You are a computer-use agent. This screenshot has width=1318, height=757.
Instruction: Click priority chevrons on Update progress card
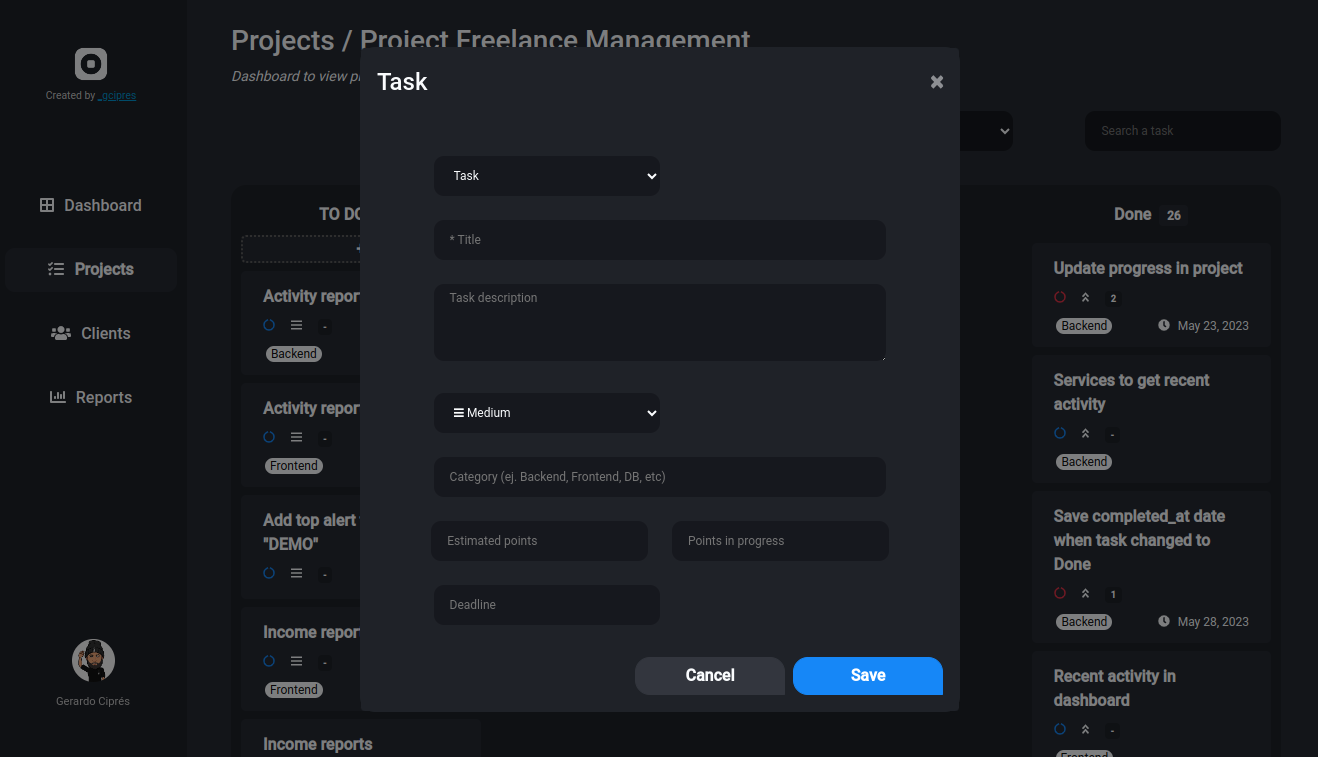tap(1085, 297)
